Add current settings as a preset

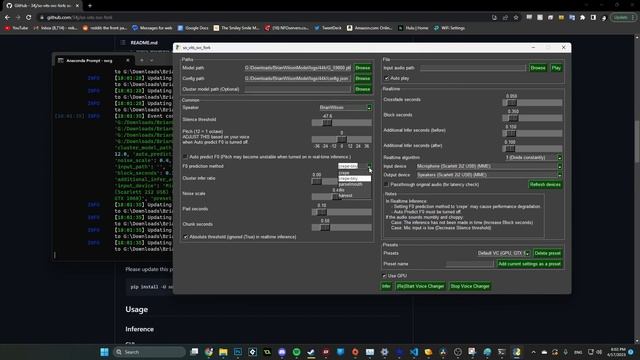click(529, 264)
